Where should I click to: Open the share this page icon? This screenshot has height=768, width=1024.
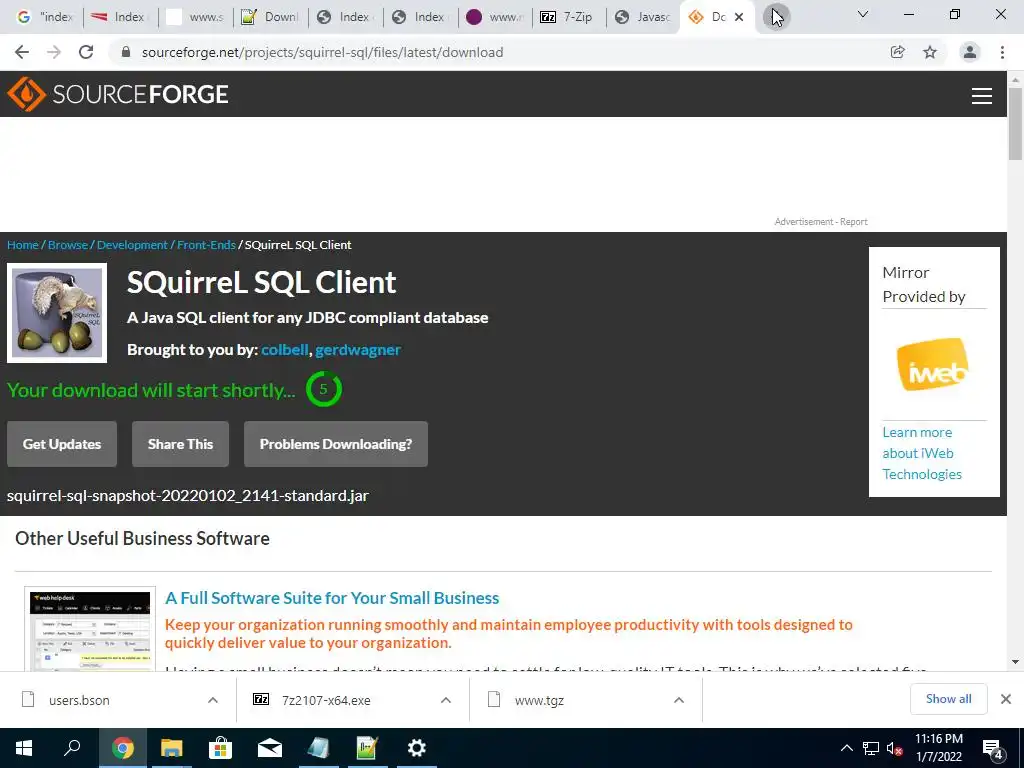coord(898,52)
